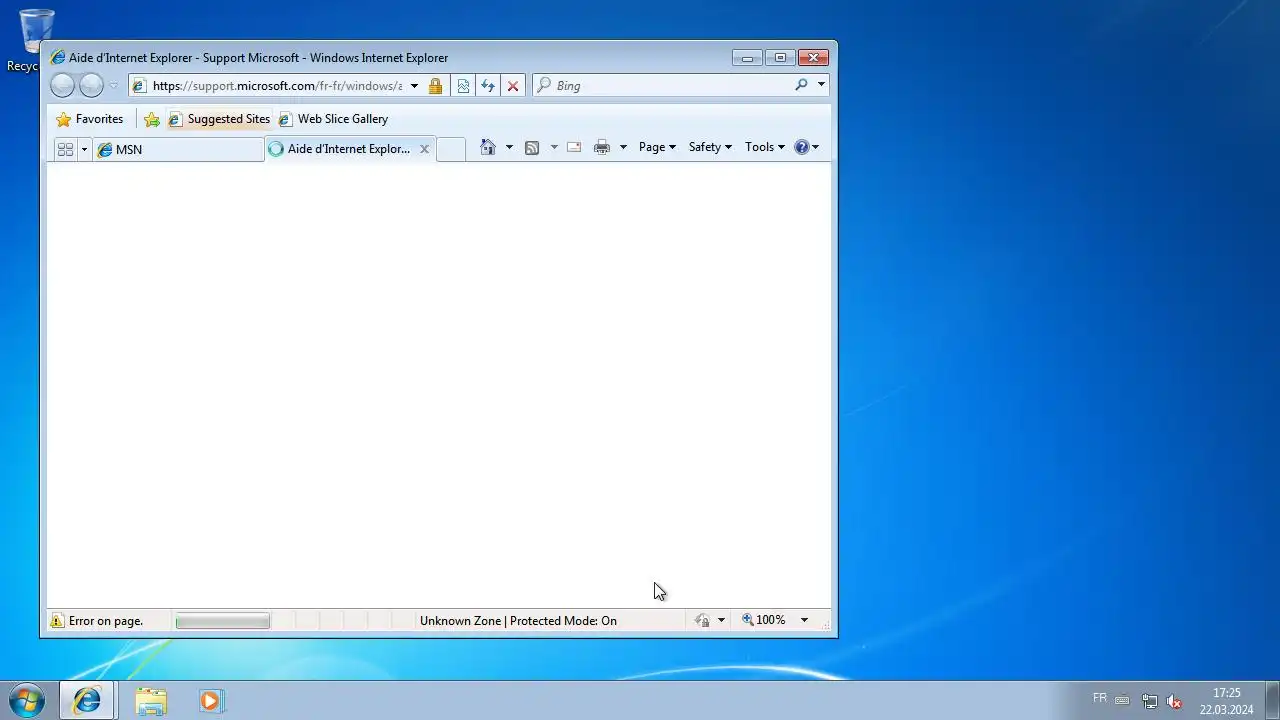The width and height of the screenshot is (1280, 720).
Task: Click the page loading progress bar
Action: coord(223,621)
